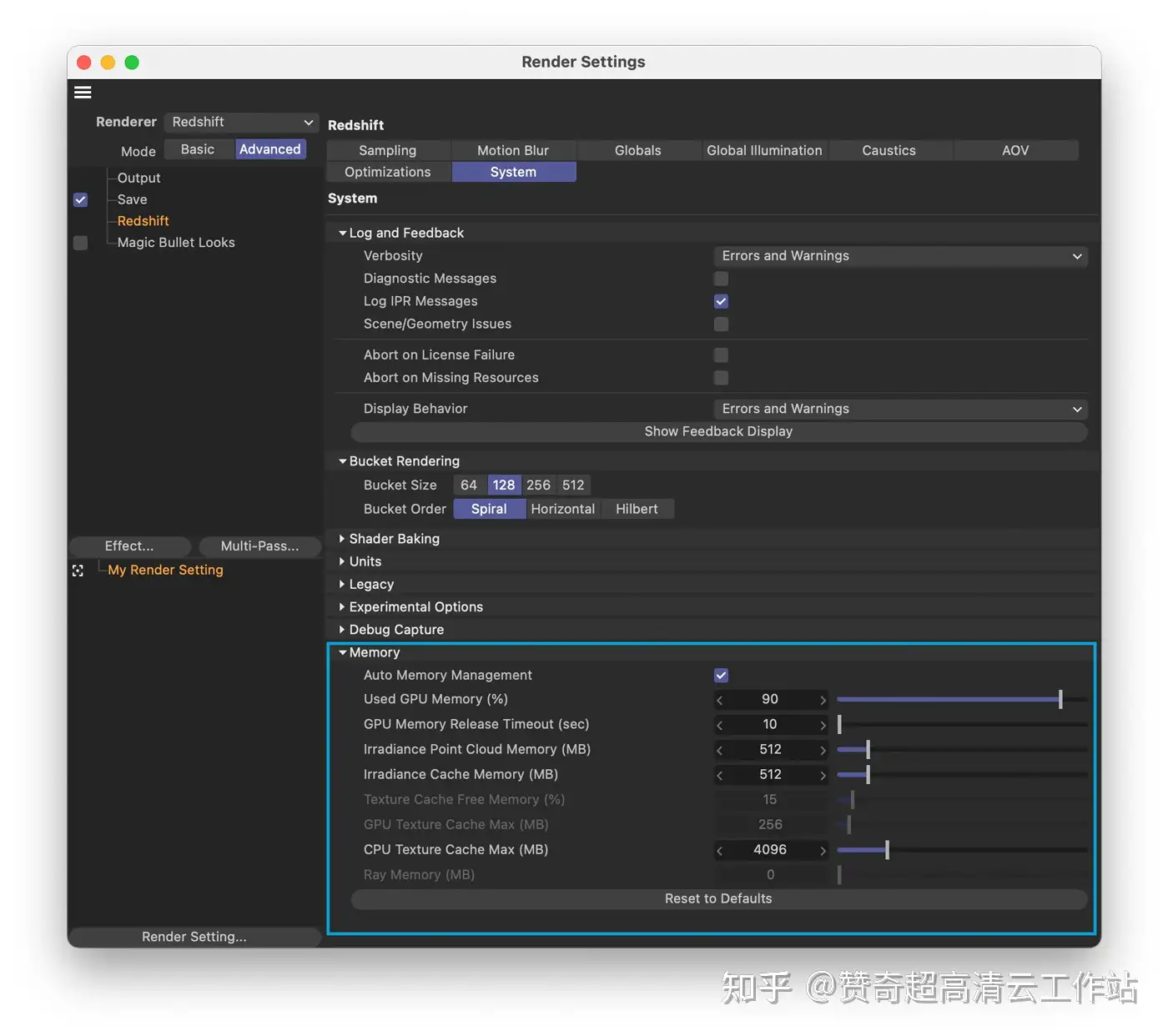Image resolution: width=1168 pixels, height=1036 pixels.
Task: Switch Mode to Basic
Action: [x=198, y=149]
